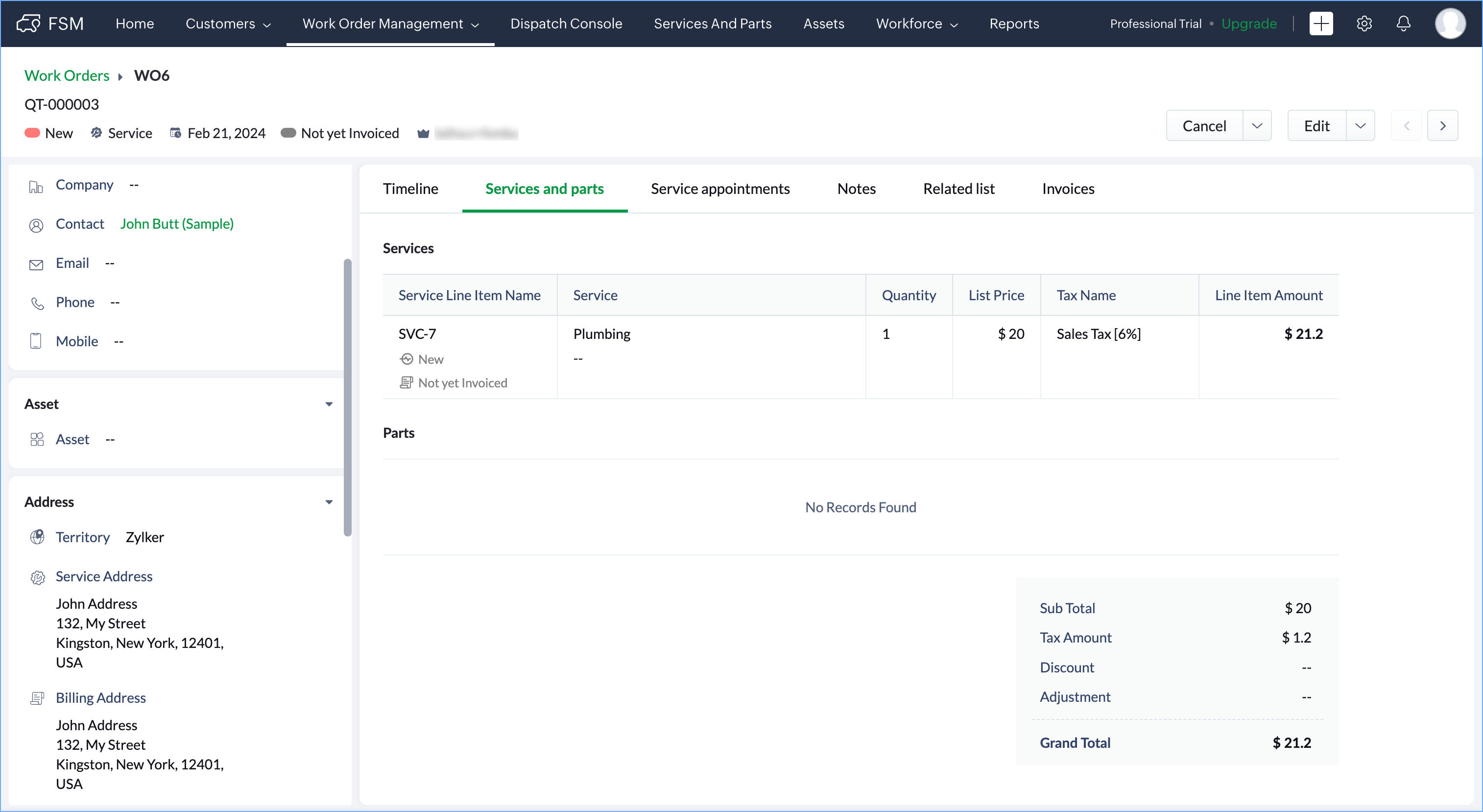Click the user profile avatar

(1450, 24)
